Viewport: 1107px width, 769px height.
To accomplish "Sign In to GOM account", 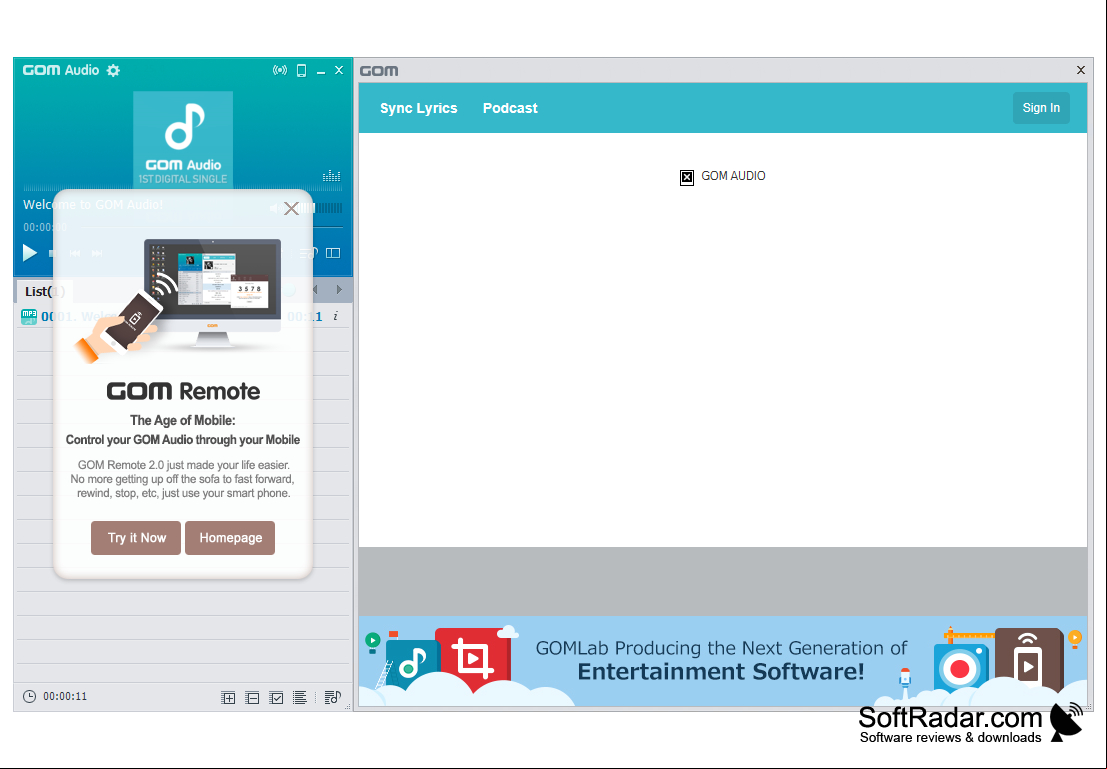I will (x=1041, y=108).
